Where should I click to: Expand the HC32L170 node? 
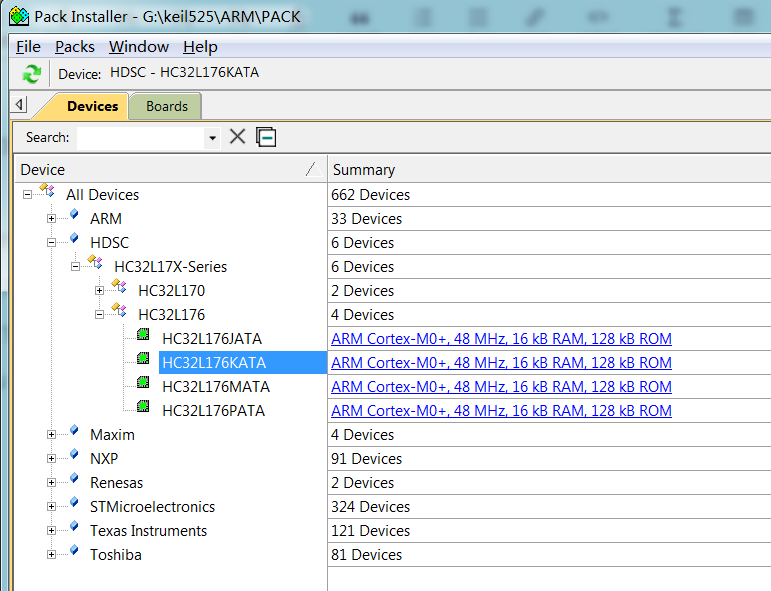pos(99,291)
